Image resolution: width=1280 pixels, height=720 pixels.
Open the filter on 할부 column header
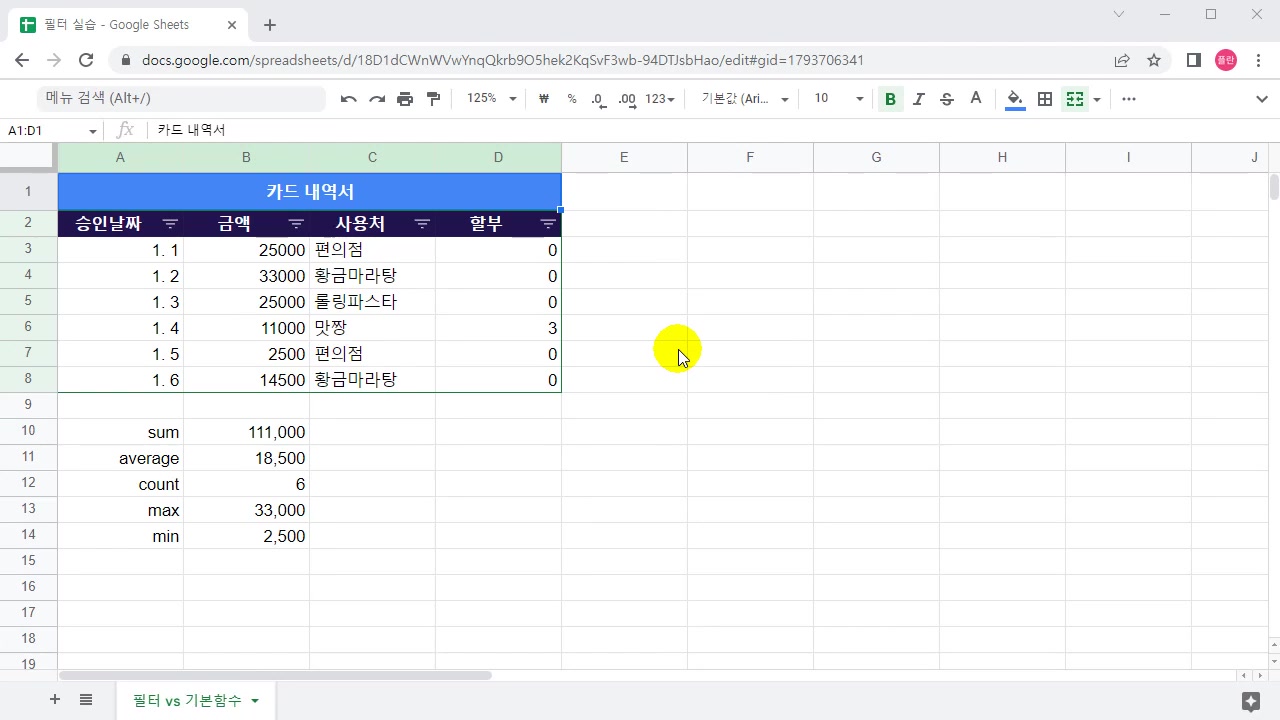pos(548,223)
